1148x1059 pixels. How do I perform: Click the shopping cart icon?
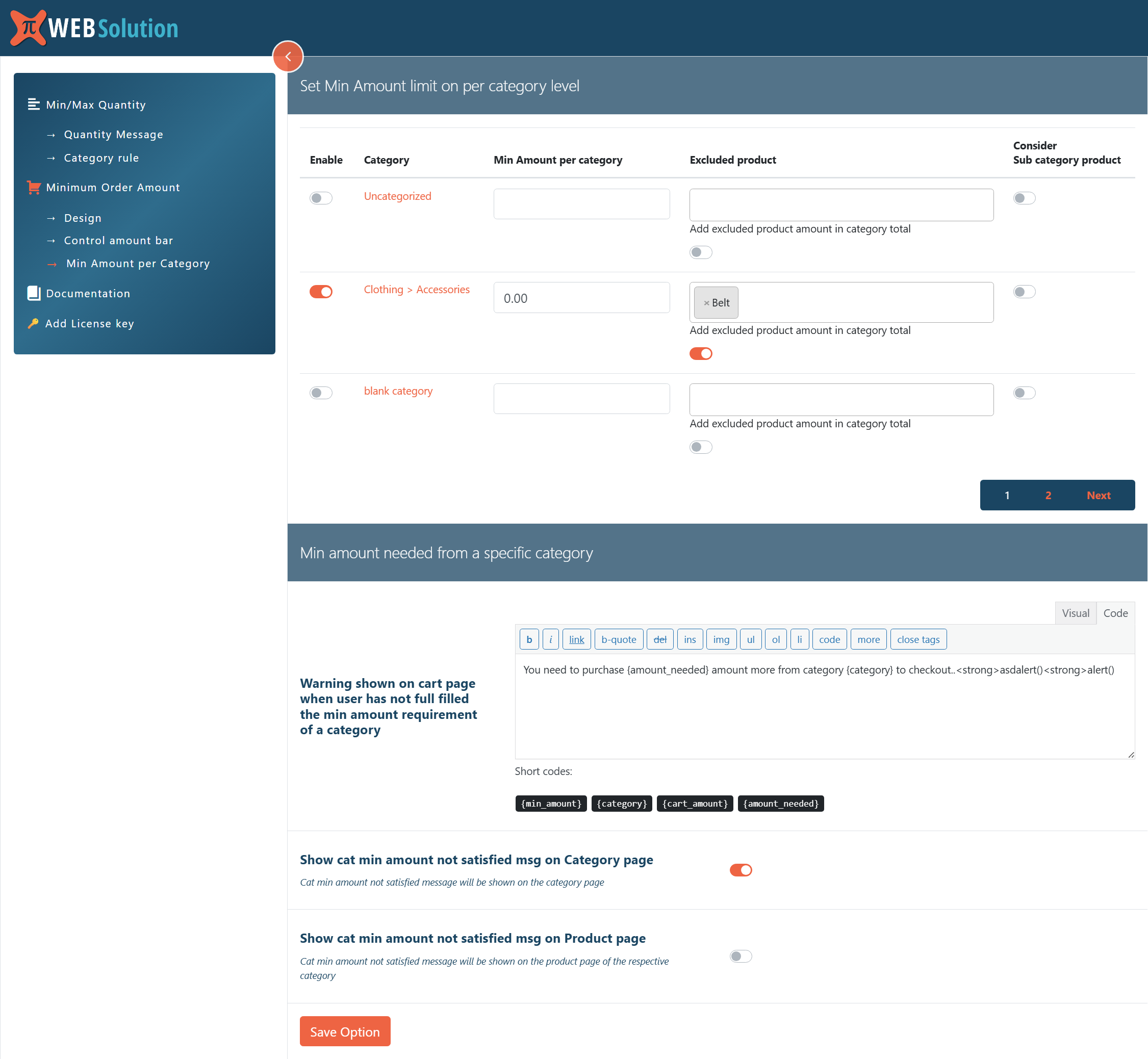[34, 188]
